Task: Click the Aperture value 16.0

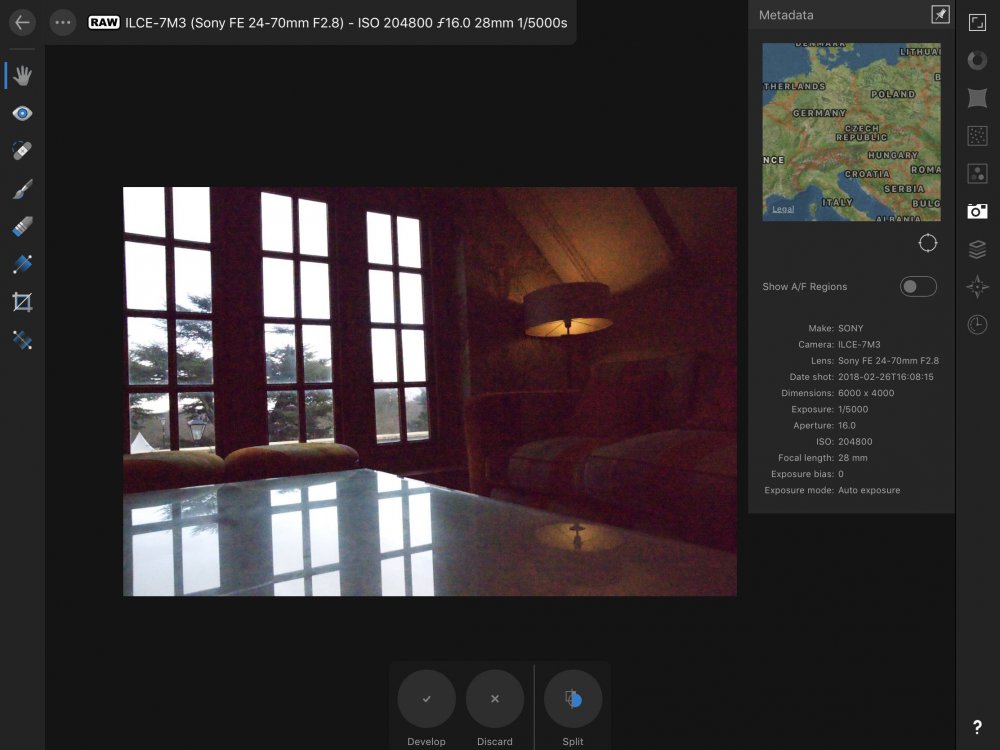Action: (847, 425)
